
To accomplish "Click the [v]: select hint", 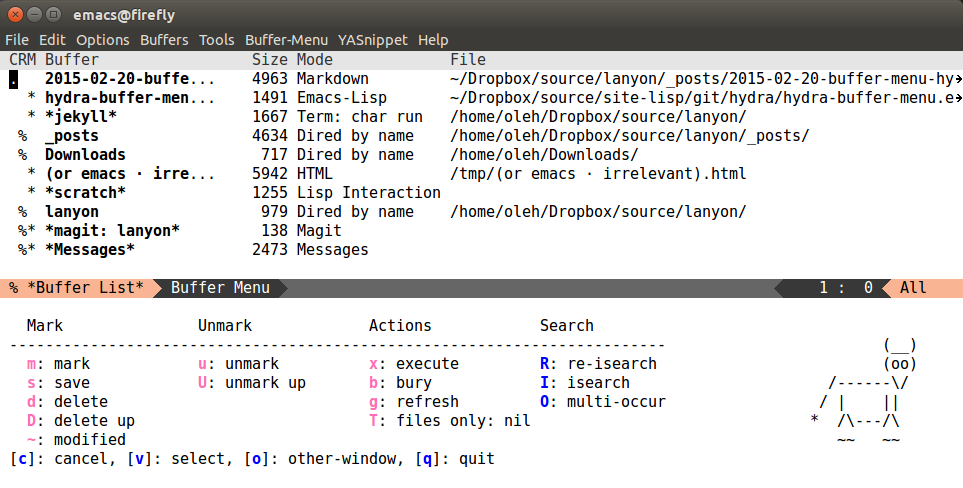I will [180, 459].
